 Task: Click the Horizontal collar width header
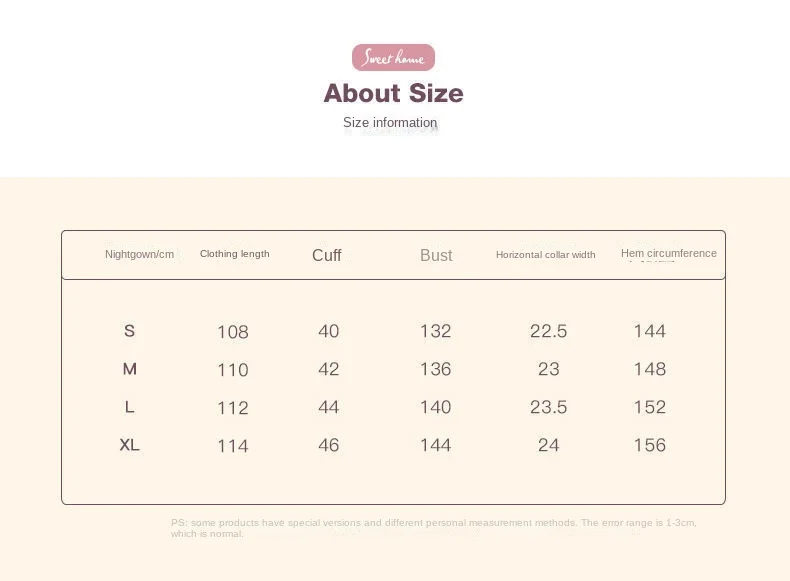(x=545, y=255)
